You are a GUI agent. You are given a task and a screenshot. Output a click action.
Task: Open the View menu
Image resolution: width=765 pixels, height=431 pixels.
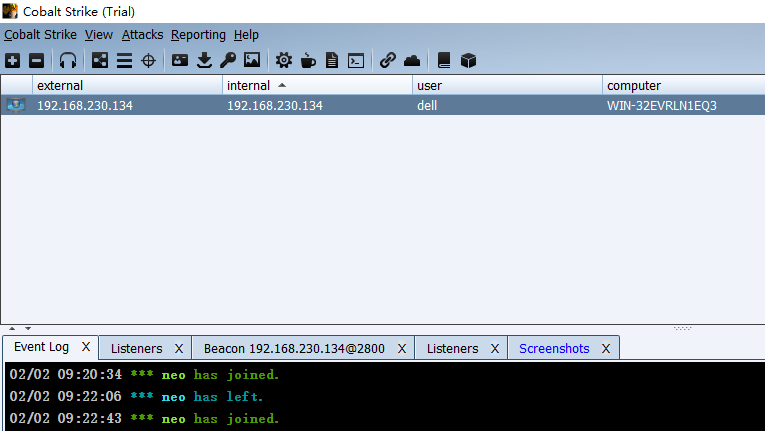click(x=99, y=35)
